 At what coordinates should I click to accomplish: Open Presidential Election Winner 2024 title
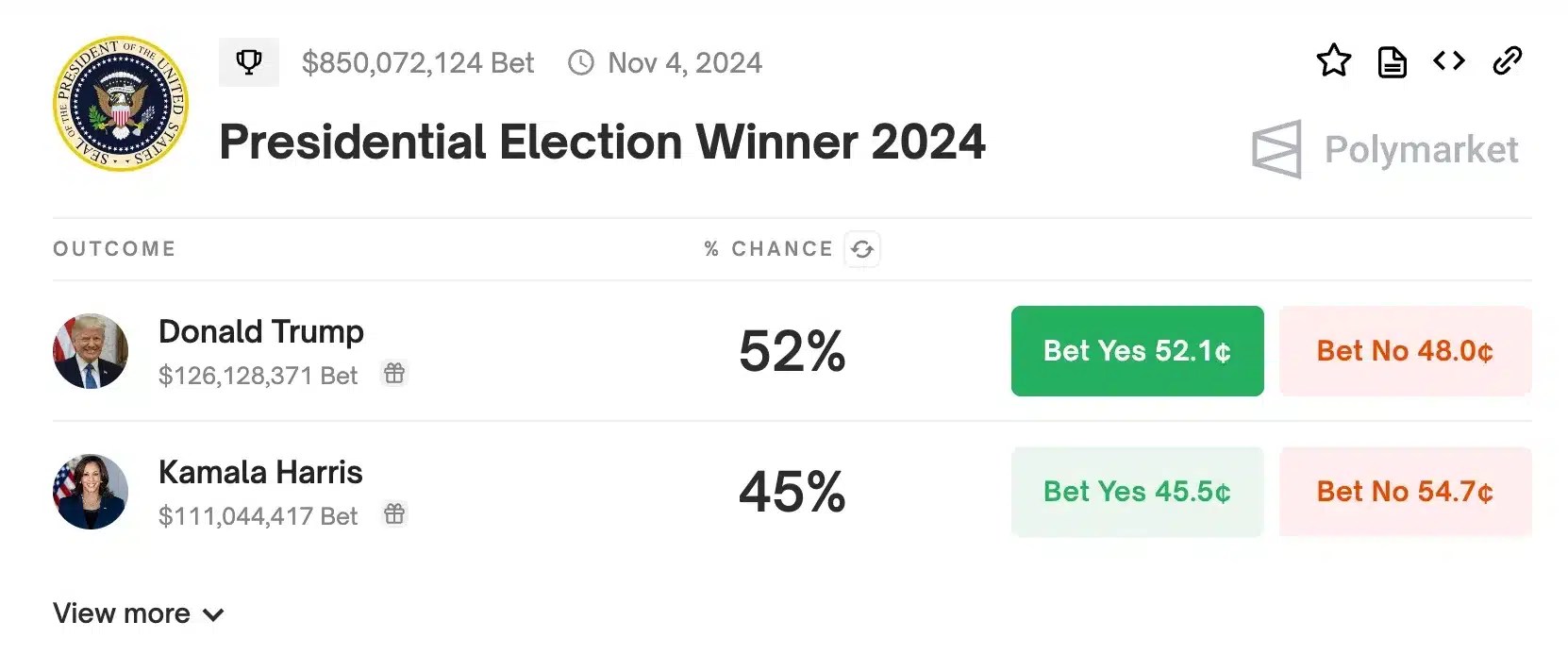click(x=602, y=143)
